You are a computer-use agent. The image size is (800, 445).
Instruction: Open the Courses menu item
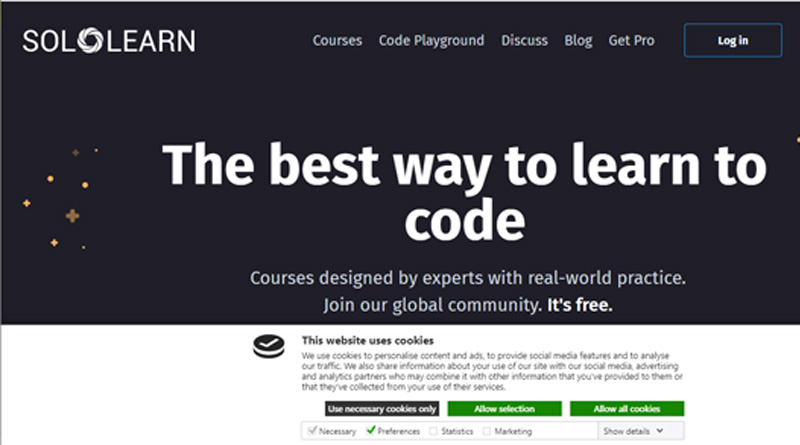[337, 41]
